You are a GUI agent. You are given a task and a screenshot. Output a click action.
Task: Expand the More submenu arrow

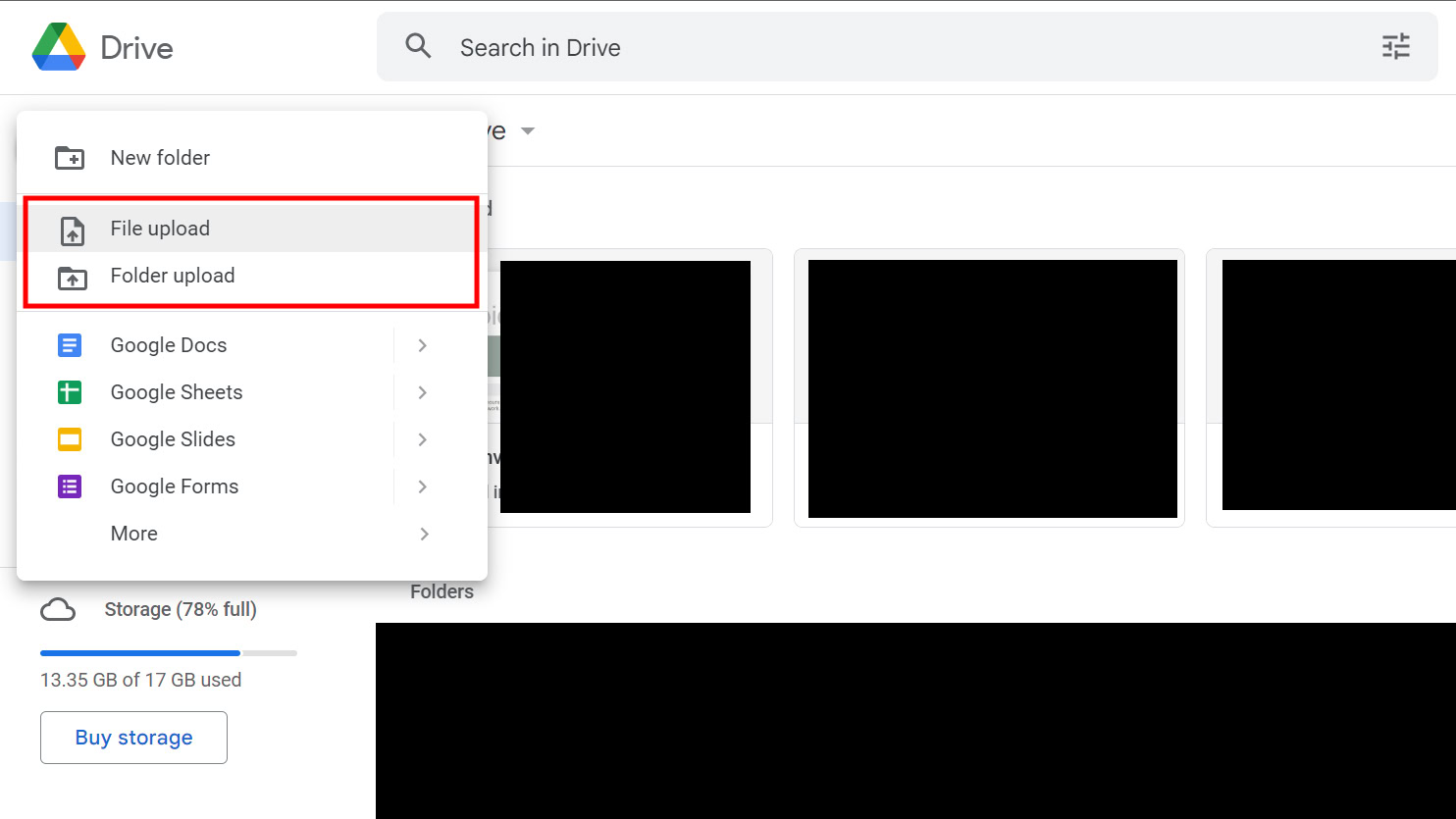[424, 534]
